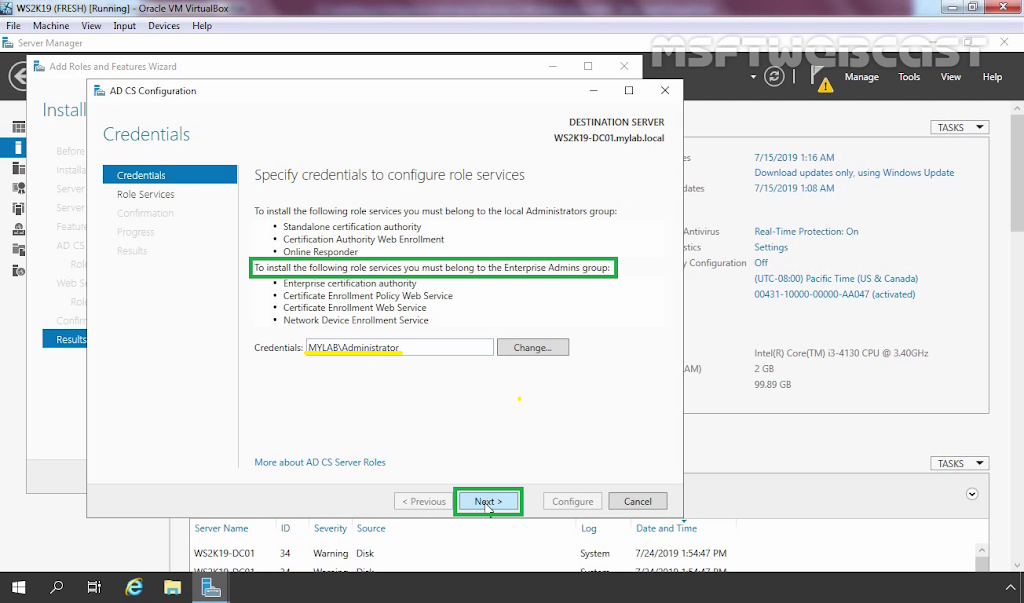The width and height of the screenshot is (1024, 603).
Task: Open AD DS icon in sidebar
Action: pyautogui.click(x=18, y=209)
